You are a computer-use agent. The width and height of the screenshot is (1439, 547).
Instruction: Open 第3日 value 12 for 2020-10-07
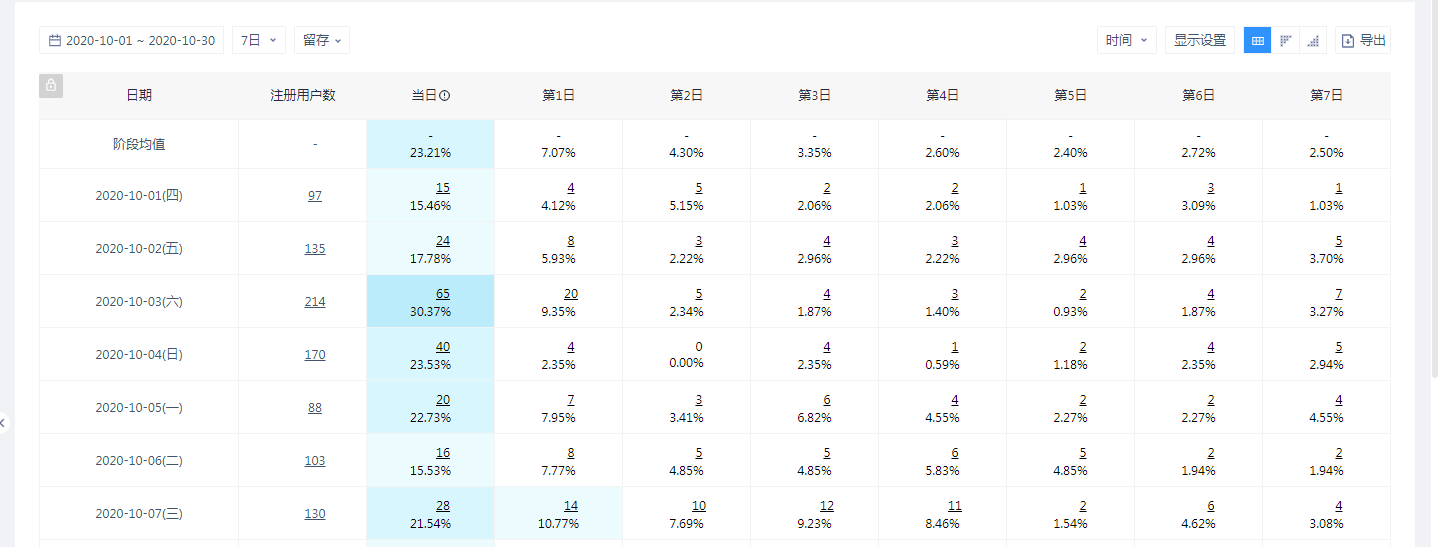pyautogui.click(x=826, y=506)
